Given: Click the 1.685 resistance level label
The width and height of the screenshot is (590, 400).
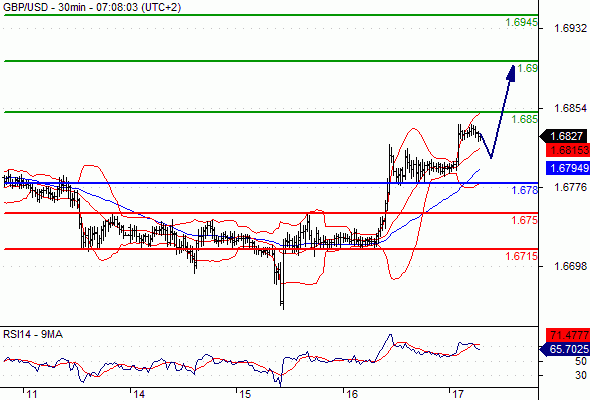Looking at the screenshot, I should pos(525,119).
